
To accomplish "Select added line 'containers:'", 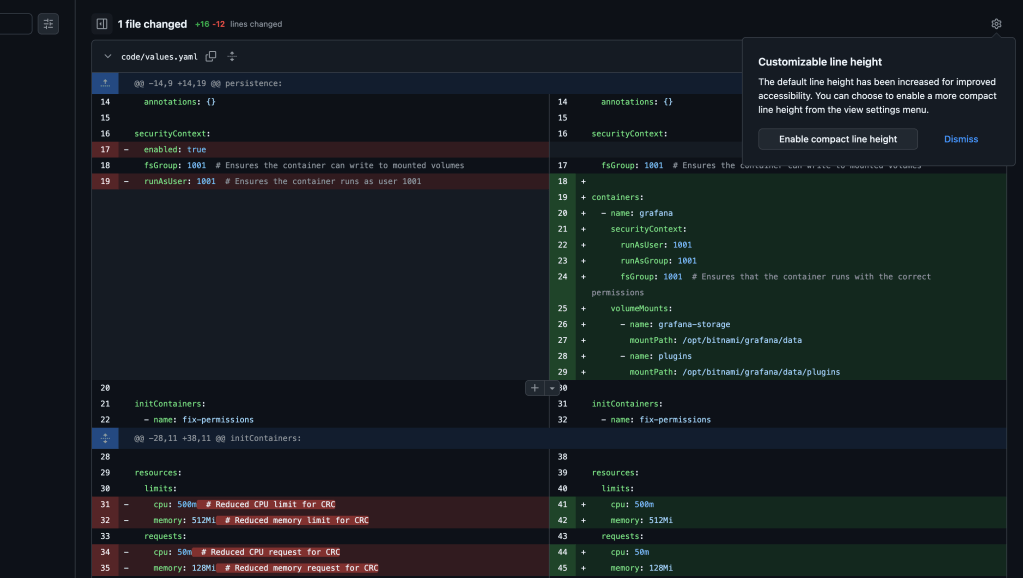I will 617,197.
